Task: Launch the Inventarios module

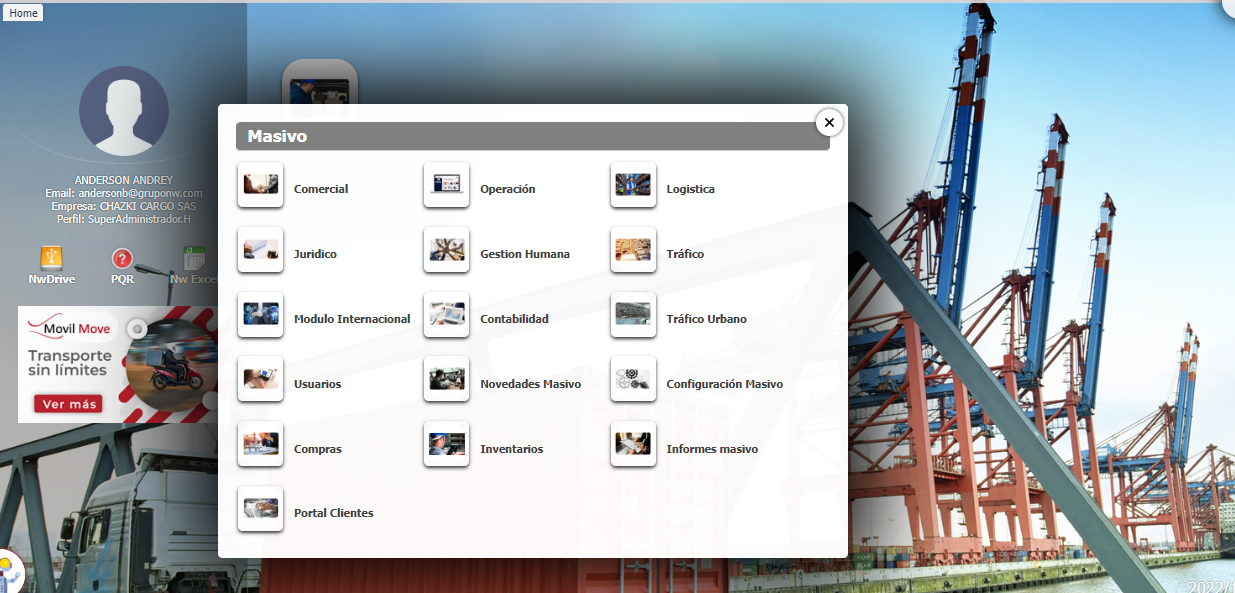Action: pyautogui.click(x=446, y=445)
